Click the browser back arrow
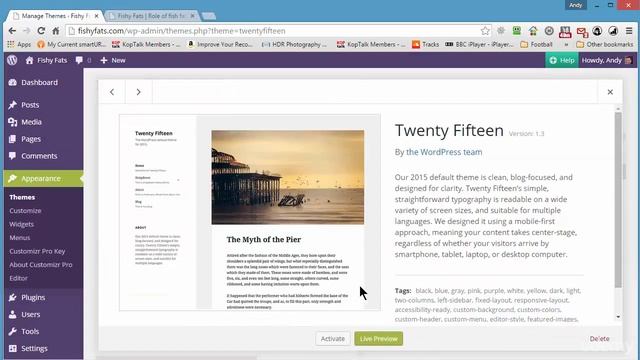 click(x=12, y=31)
